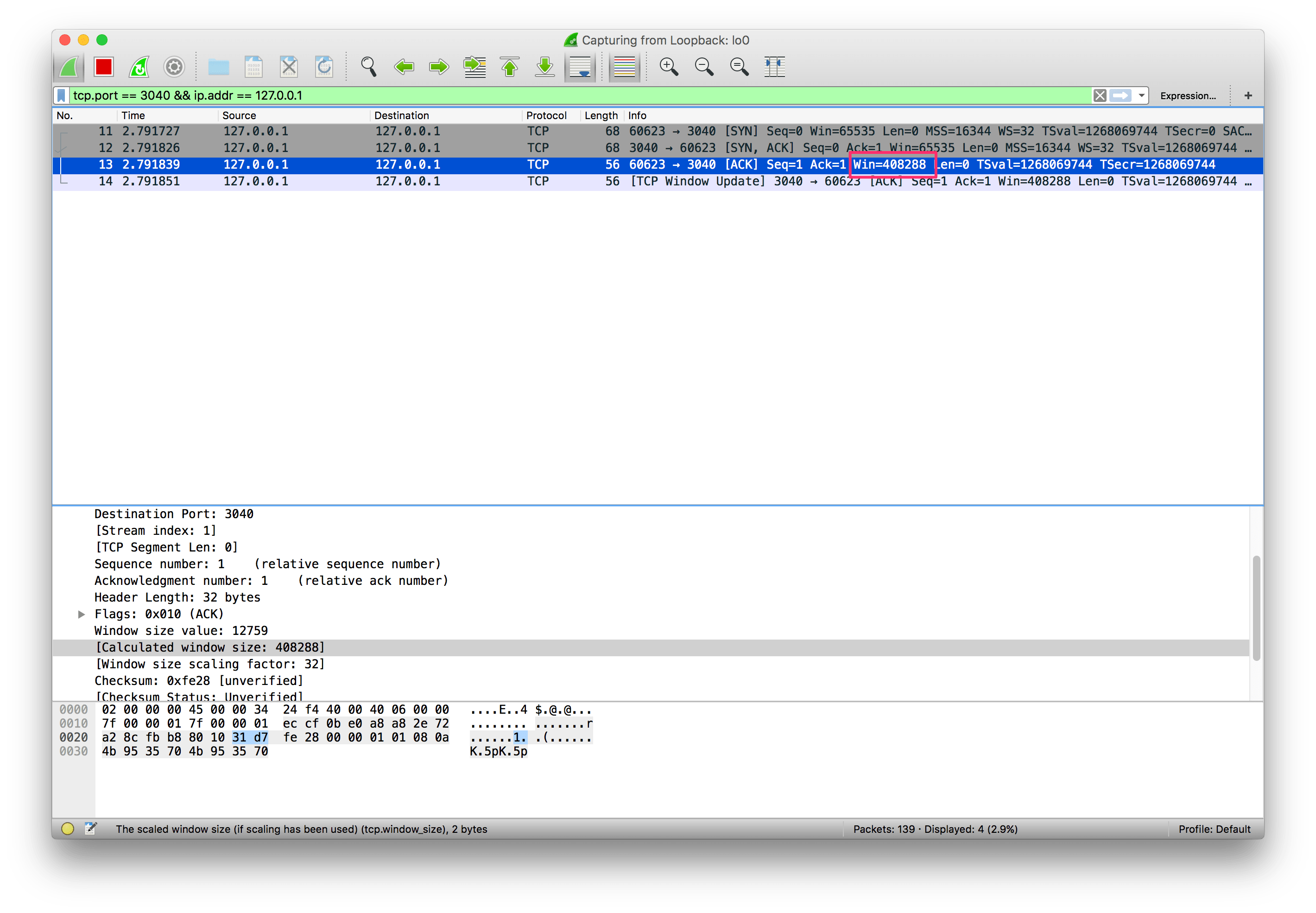Select Window size scaling factor: 32 line

(650, 664)
